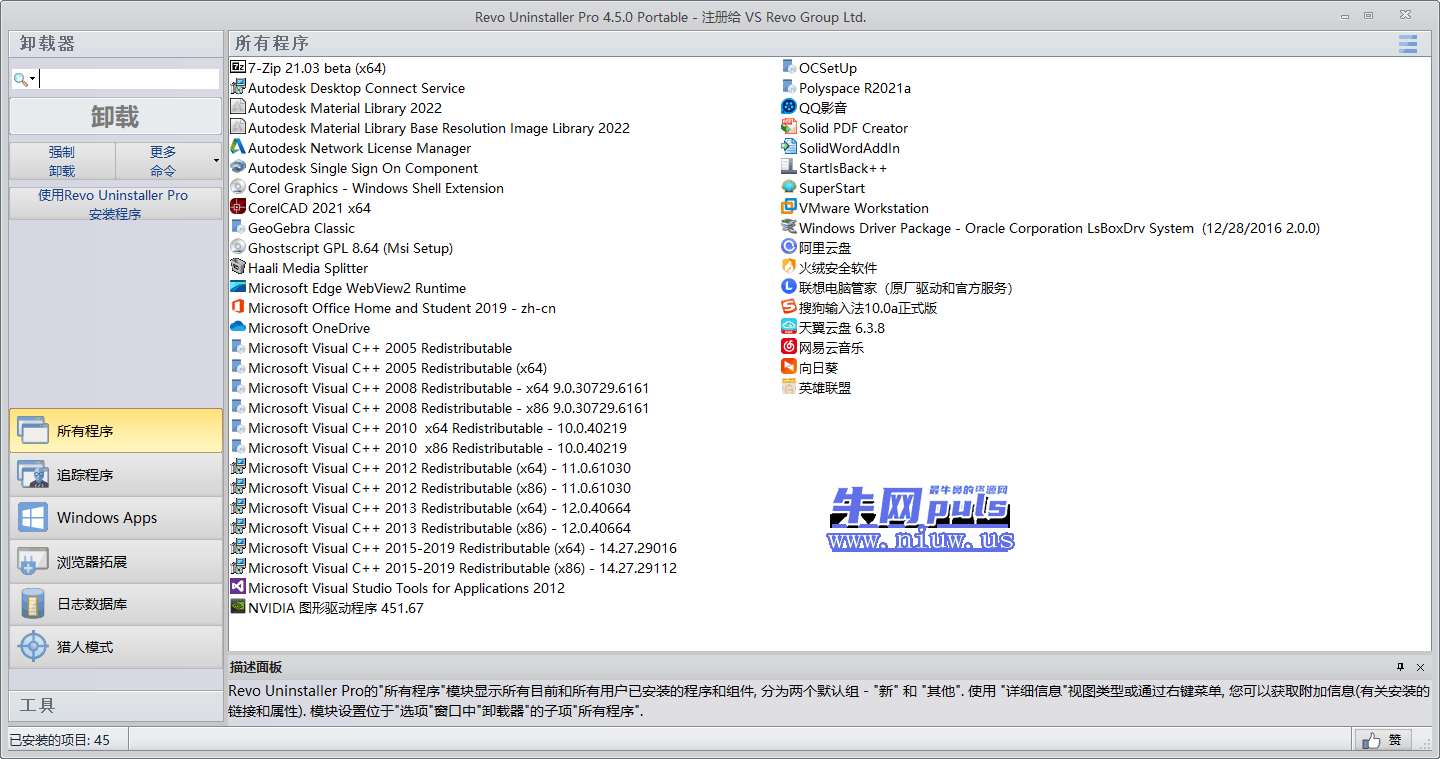This screenshot has height=759, width=1440.
Task: Click the CorelCAD 2021 x64 icon
Action: (x=238, y=207)
